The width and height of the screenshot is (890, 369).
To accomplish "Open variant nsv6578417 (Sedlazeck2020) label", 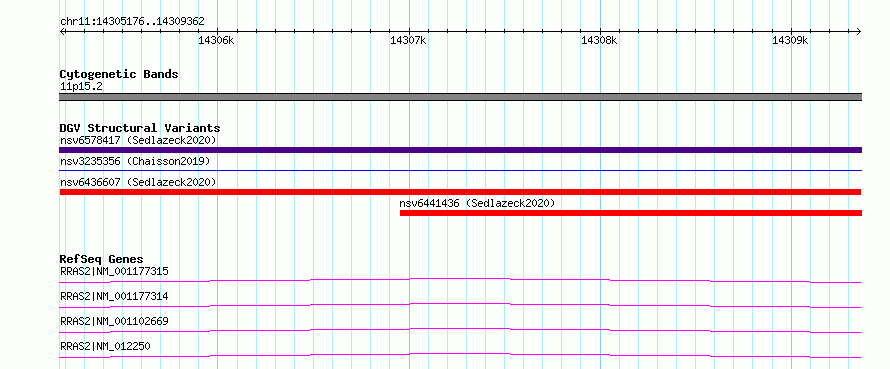I will tap(138, 140).
